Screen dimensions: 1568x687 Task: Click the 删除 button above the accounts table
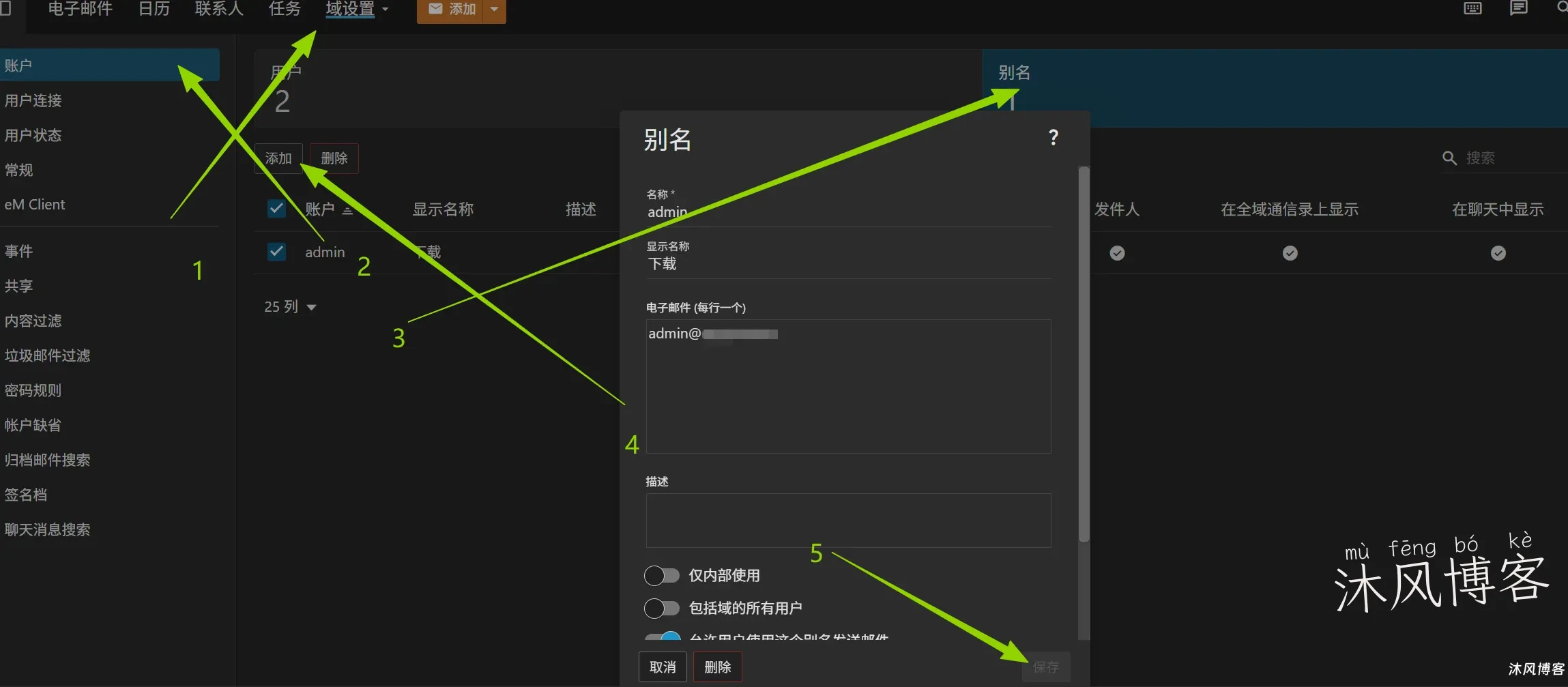click(334, 158)
